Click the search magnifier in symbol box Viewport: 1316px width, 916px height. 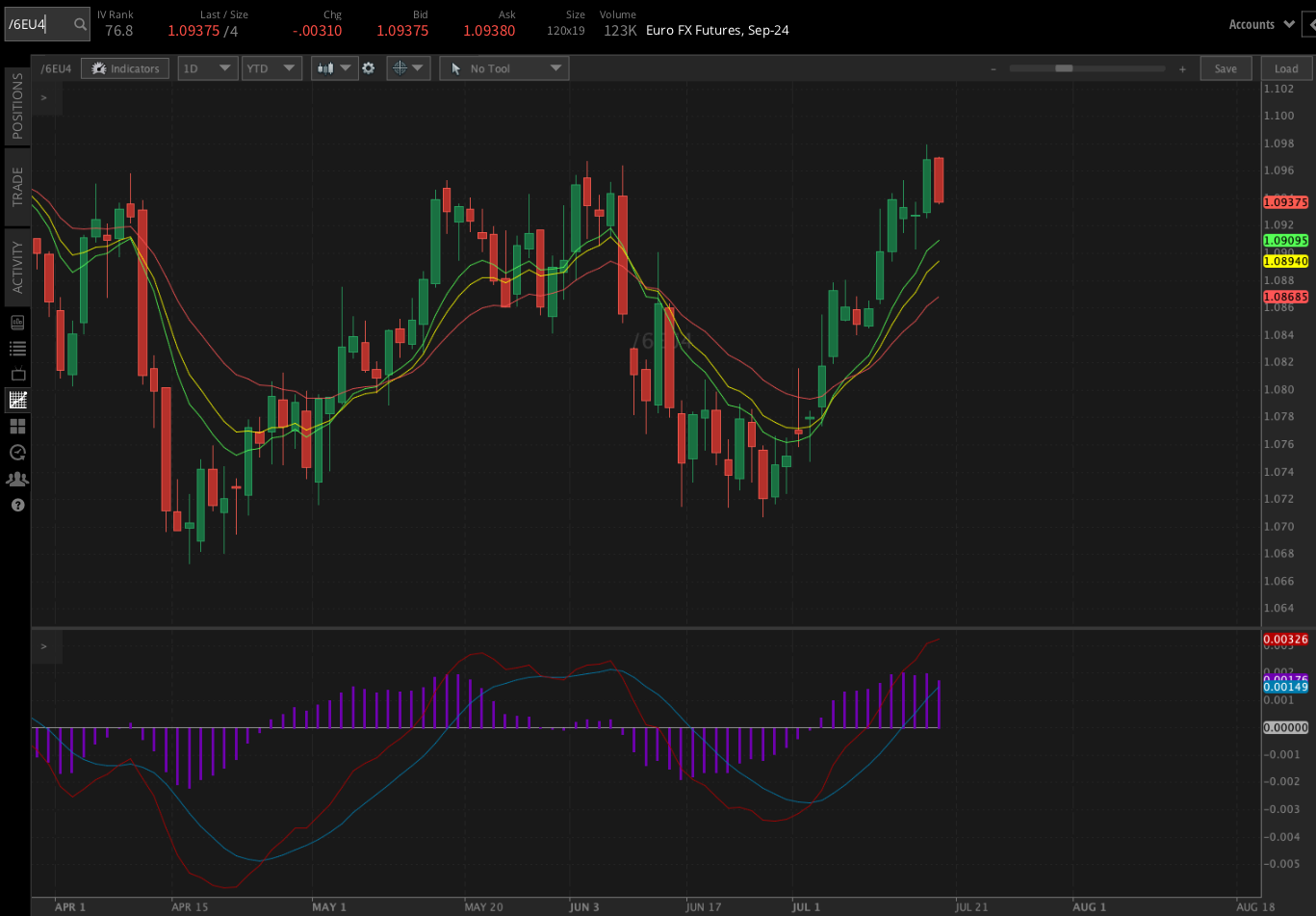(80, 24)
